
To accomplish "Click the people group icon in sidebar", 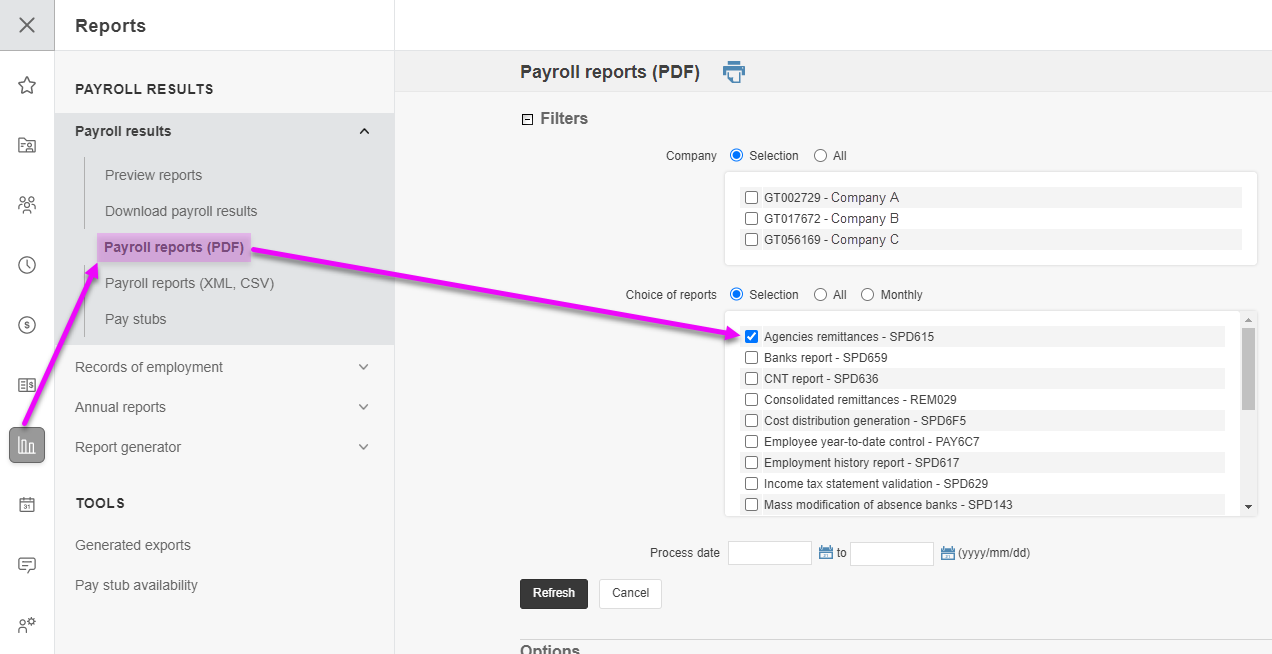I will 27,205.
